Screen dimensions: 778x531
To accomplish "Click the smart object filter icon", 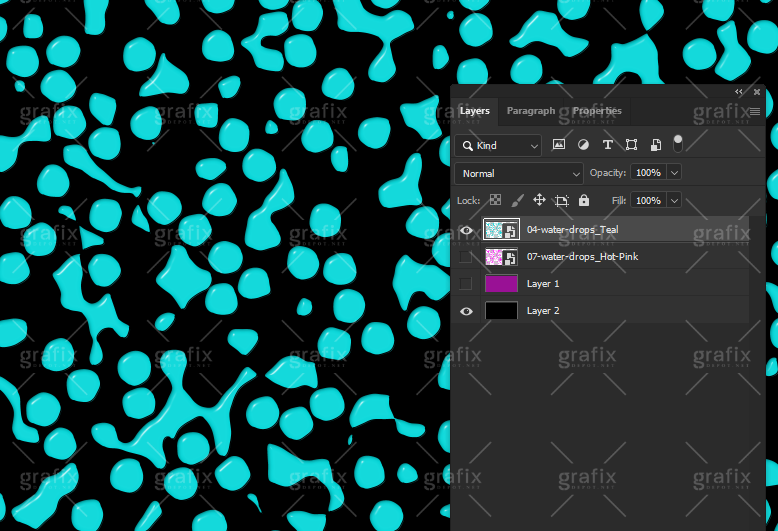I will click(655, 145).
